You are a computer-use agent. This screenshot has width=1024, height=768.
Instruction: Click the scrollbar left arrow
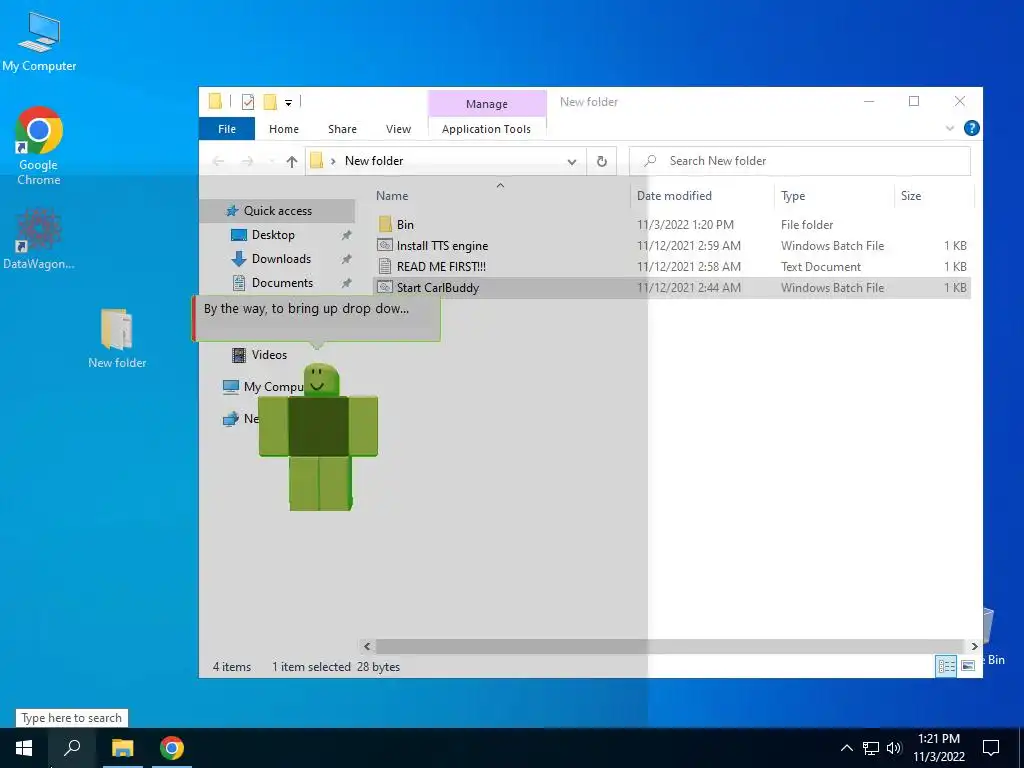point(367,647)
